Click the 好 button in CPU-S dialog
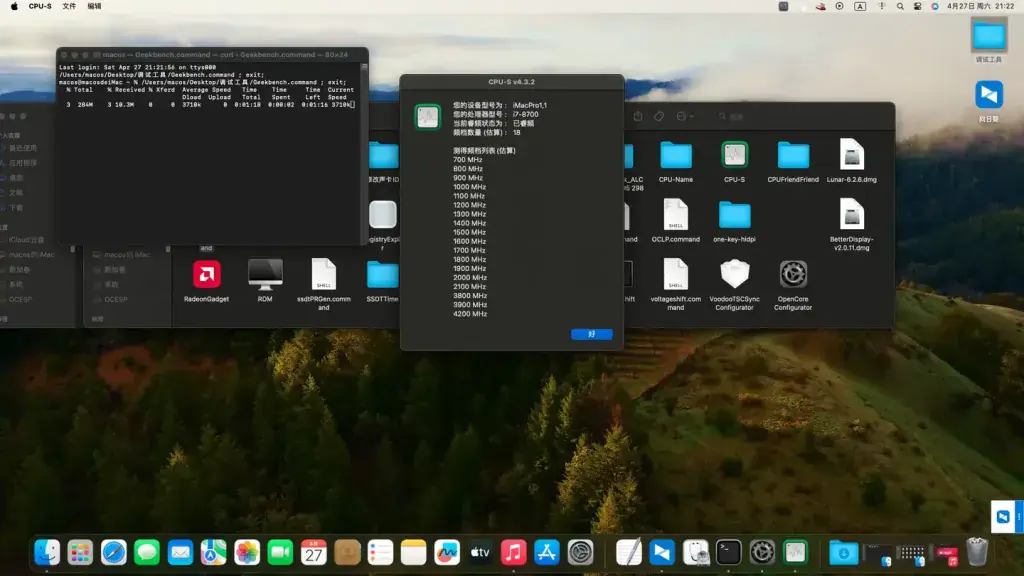Screen dimensions: 1024x576 pyautogui.click(x=591, y=334)
